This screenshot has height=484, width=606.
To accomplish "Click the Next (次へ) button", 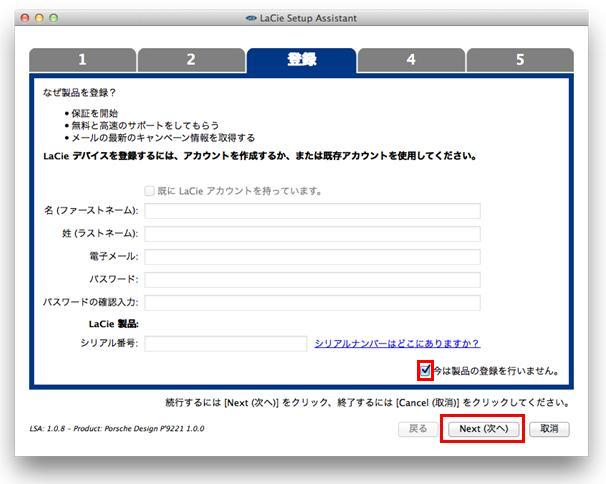I will (x=483, y=429).
